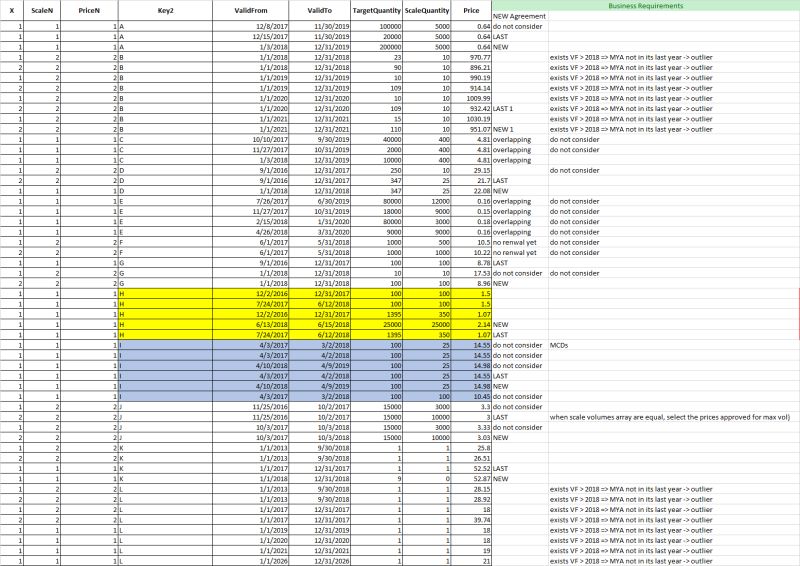Click the NEW 1 label cell

pos(520,129)
